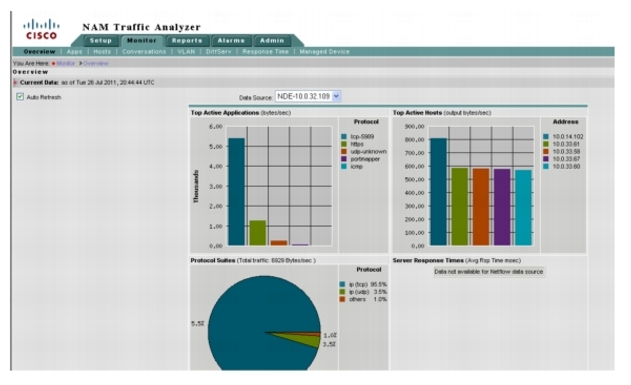Open the VLAN page
The width and height of the screenshot is (631, 385).
coord(186,52)
